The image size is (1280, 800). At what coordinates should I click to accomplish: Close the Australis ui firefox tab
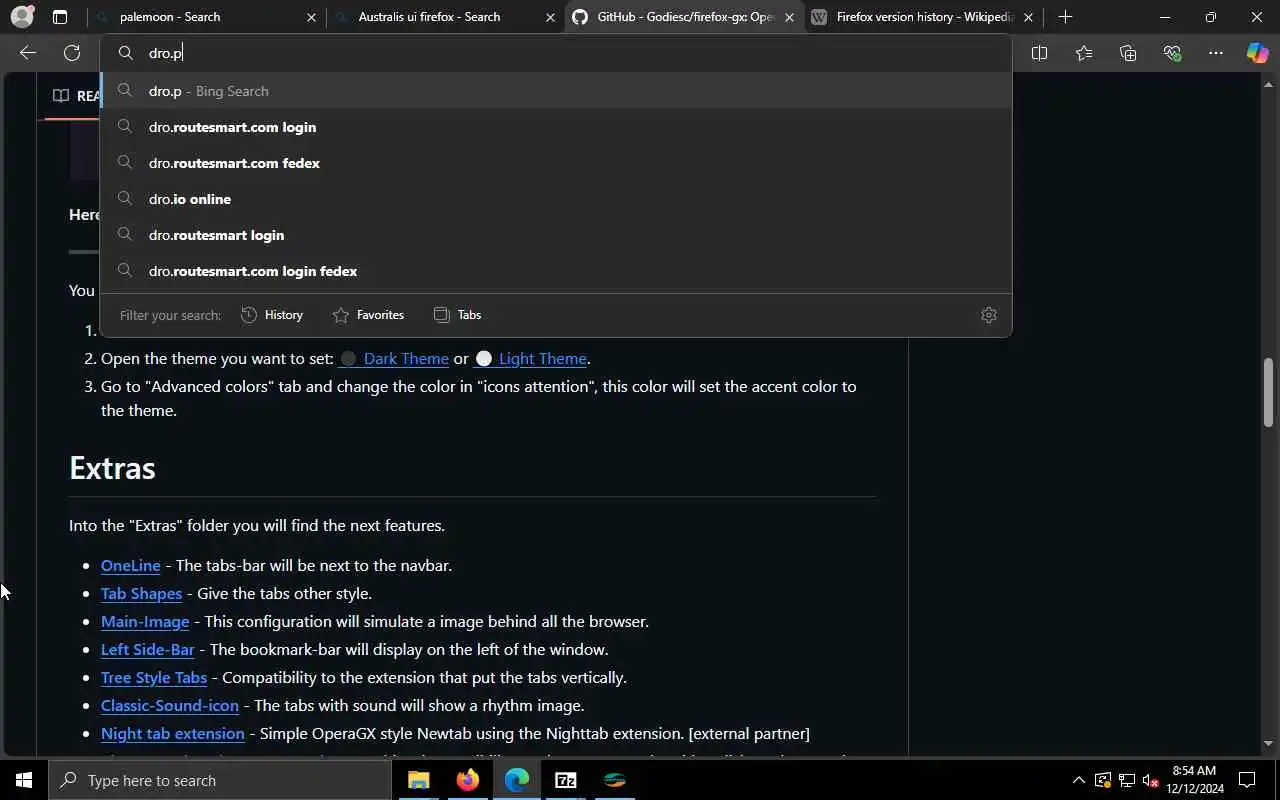pyautogui.click(x=550, y=17)
